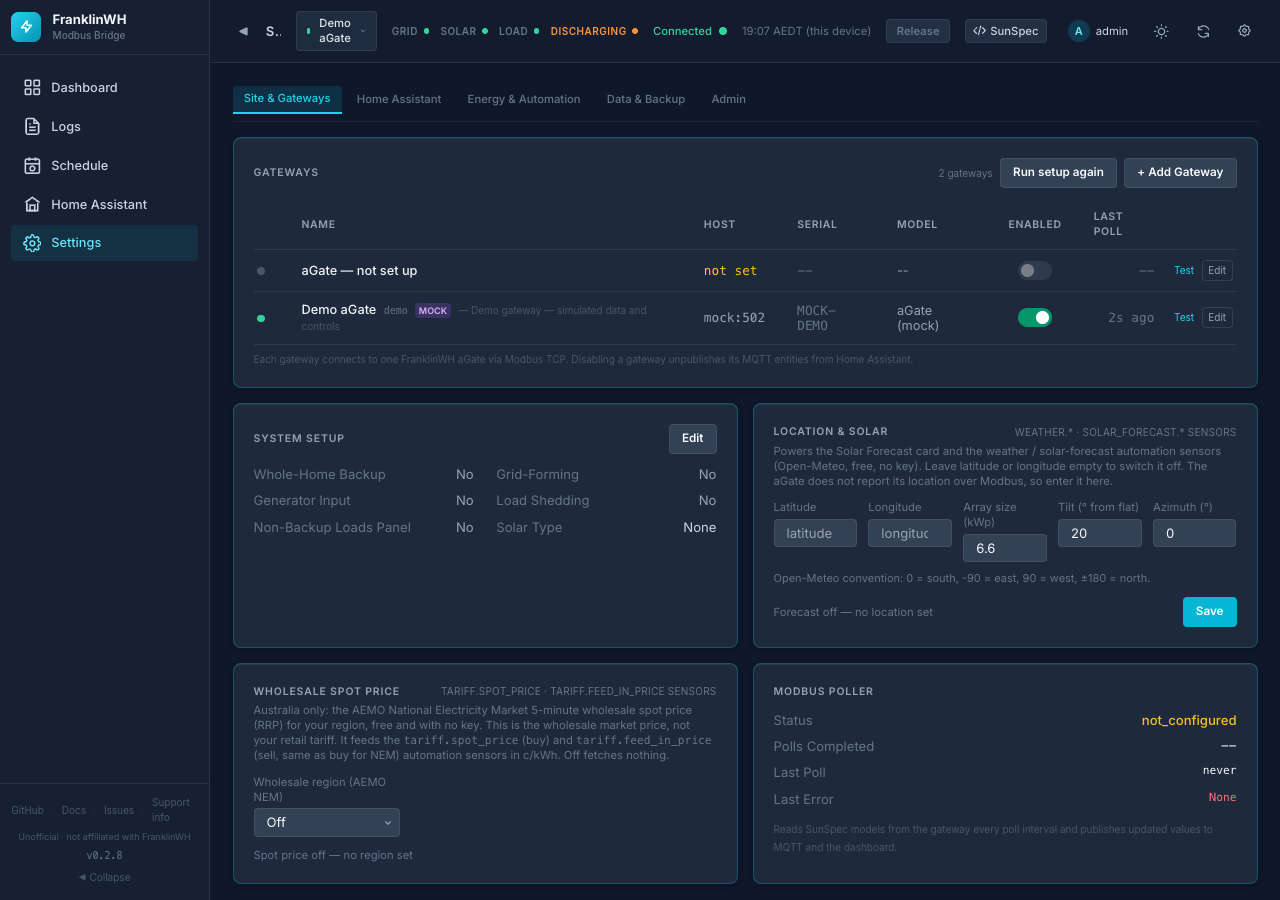Click + Add Gateway button
Image resolution: width=1280 pixels, height=900 pixels.
click(1180, 172)
